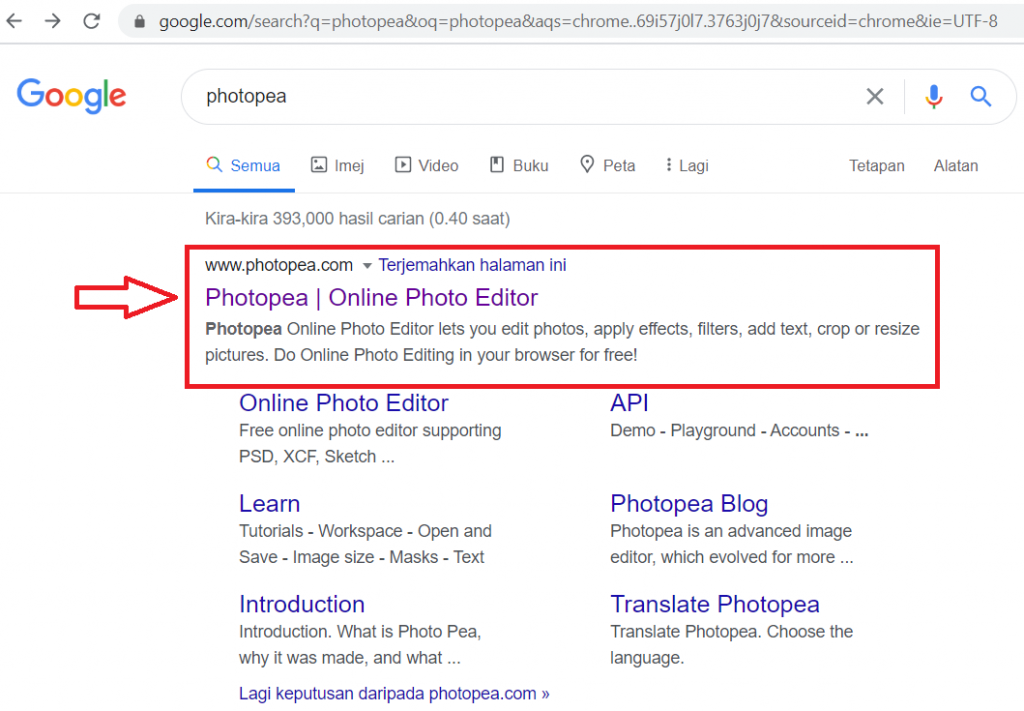Clear search with the X icon
The height and width of the screenshot is (711, 1024).
pos(874,97)
